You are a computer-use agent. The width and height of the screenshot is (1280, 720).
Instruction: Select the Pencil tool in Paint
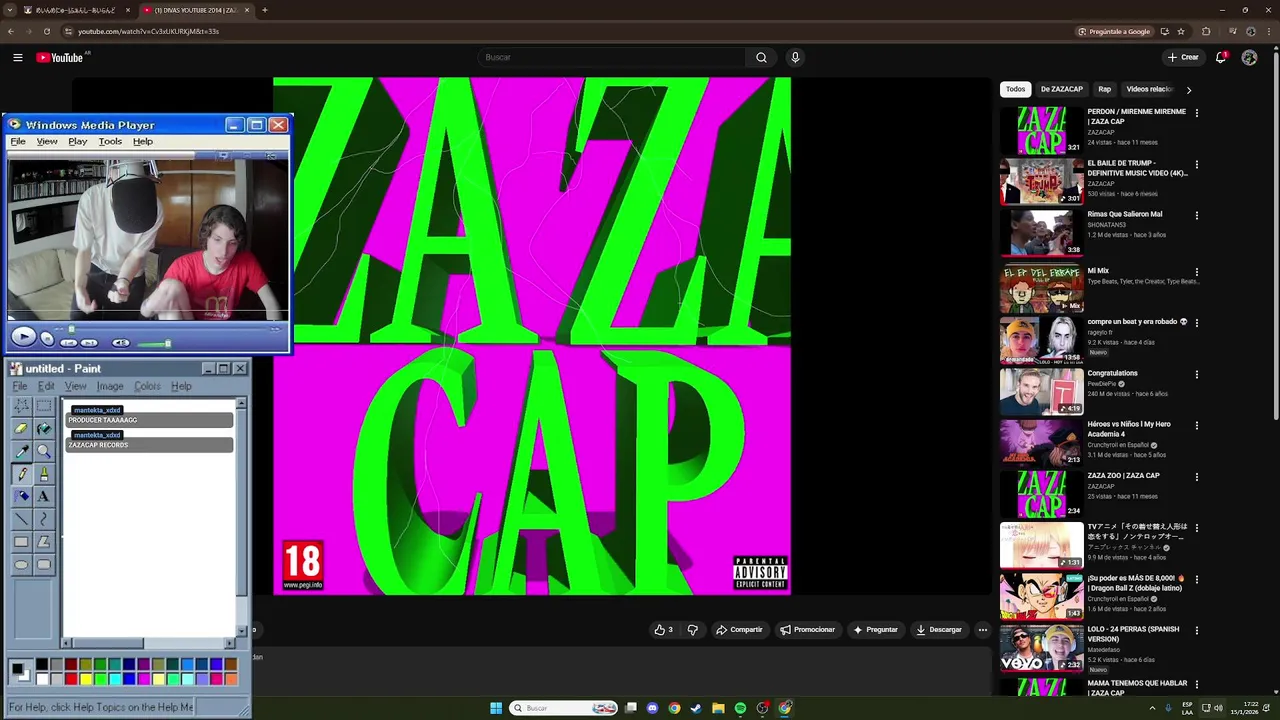tap(21, 474)
